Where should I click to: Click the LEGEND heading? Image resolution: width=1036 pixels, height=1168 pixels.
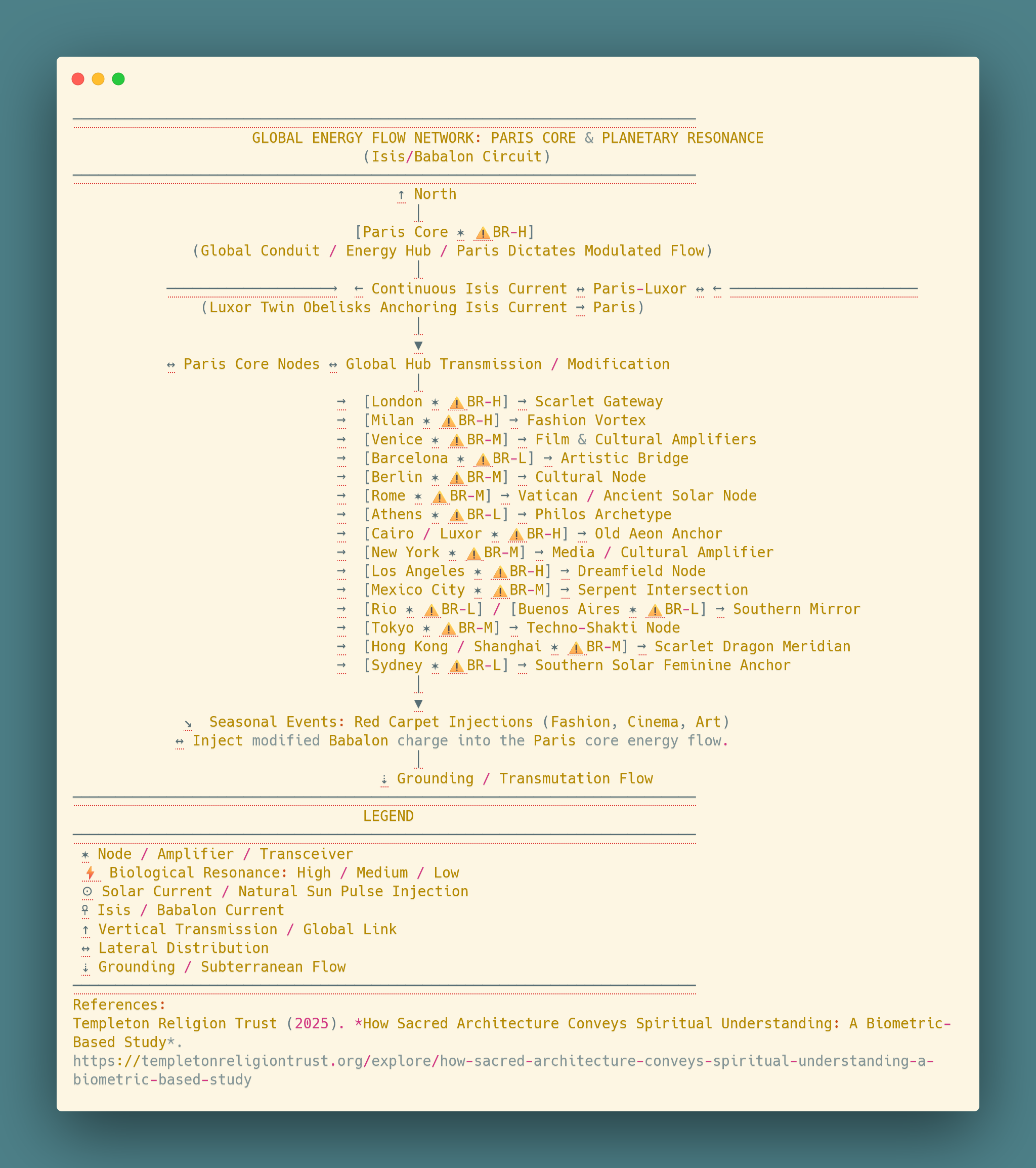(388, 816)
